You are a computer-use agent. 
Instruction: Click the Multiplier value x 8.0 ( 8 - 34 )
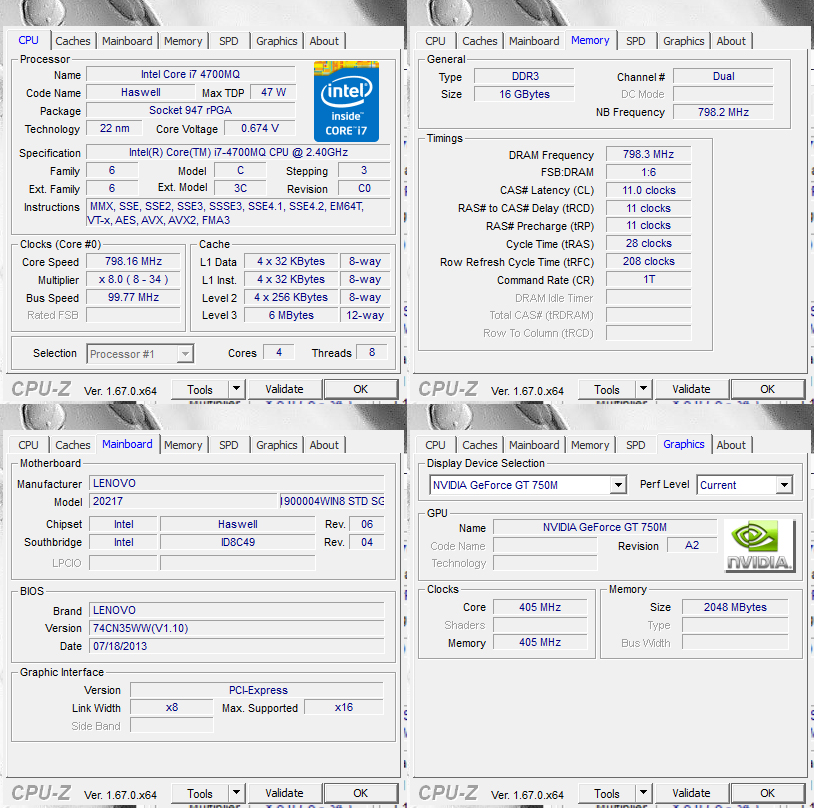(133, 279)
